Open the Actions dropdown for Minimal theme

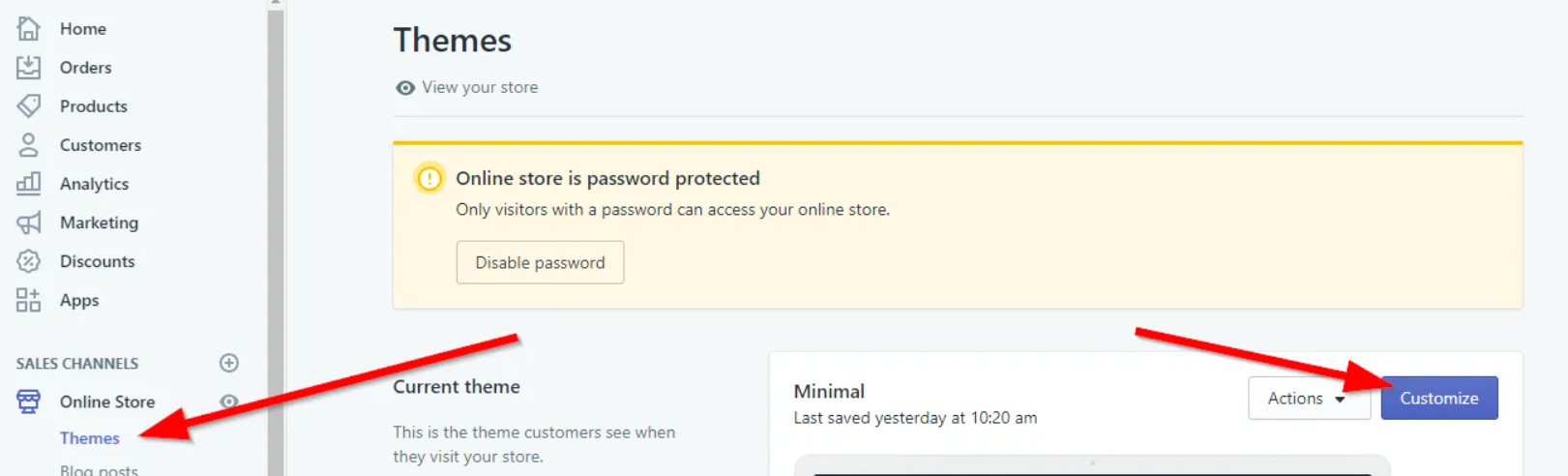[x=1308, y=399]
